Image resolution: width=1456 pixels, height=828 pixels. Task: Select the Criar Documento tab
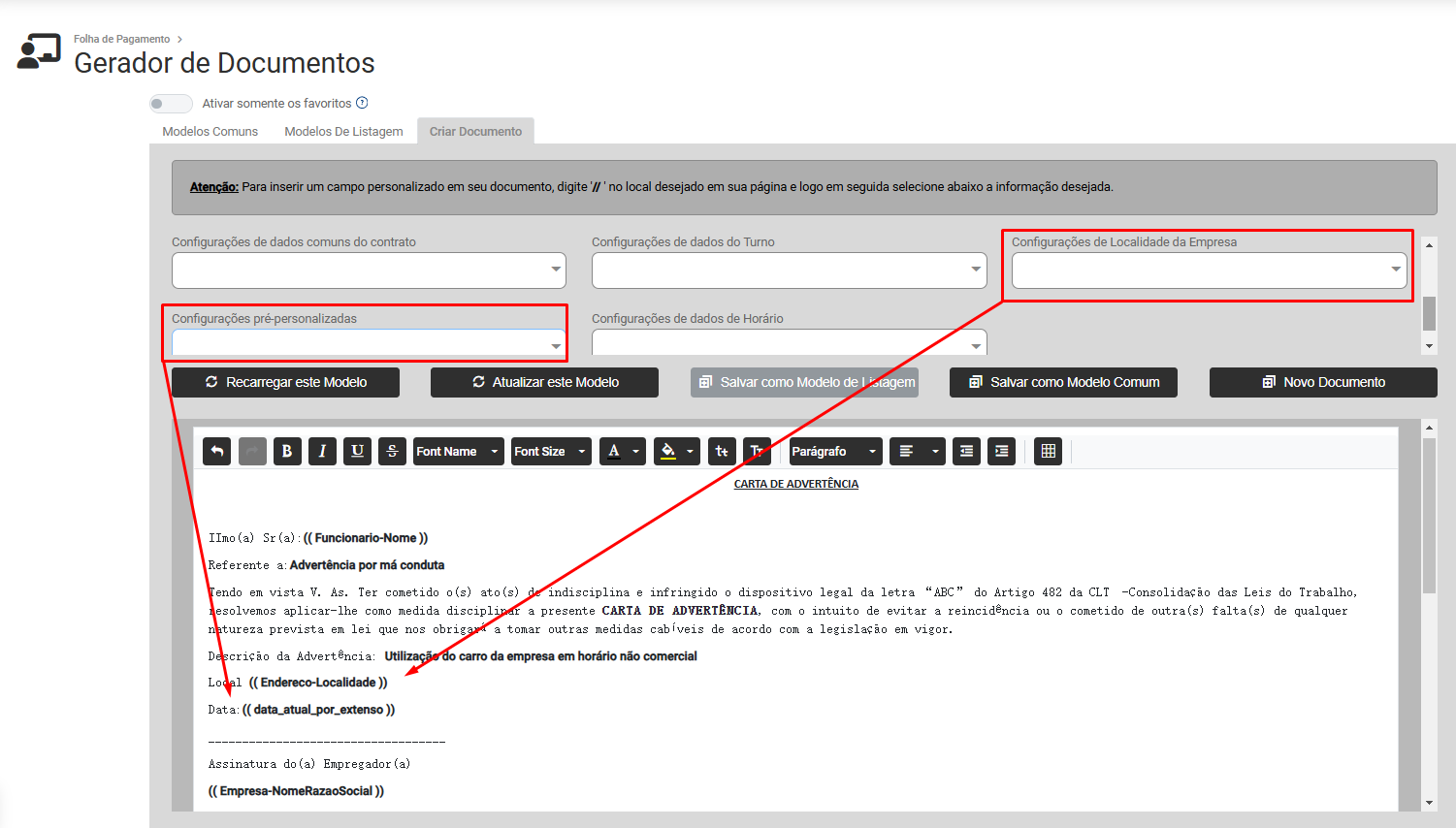475,131
